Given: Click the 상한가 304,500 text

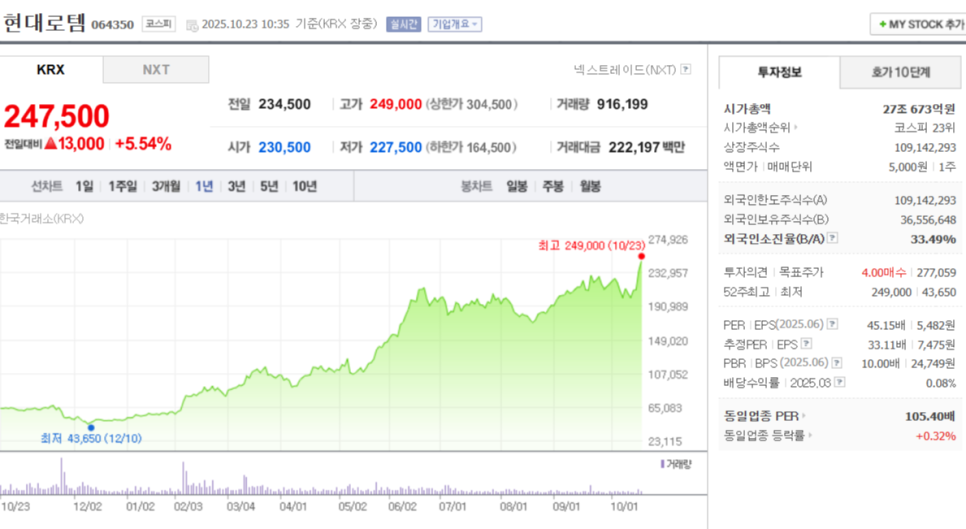Looking at the screenshot, I should click(x=471, y=104).
